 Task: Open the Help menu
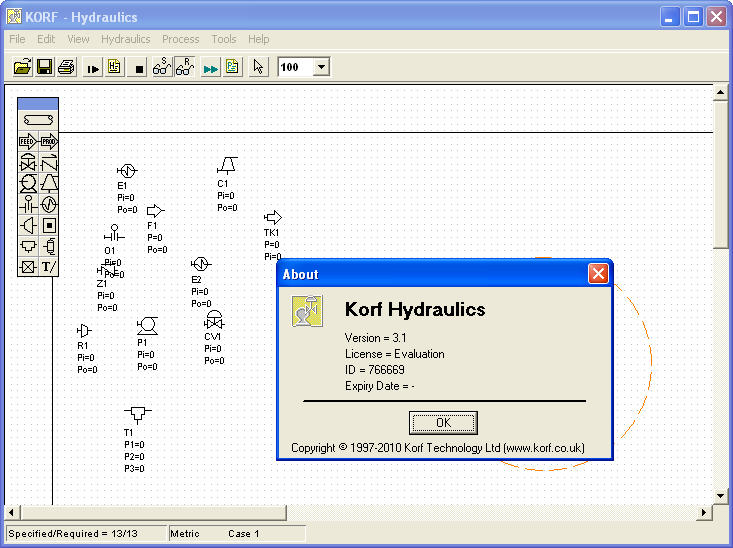pos(259,39)
